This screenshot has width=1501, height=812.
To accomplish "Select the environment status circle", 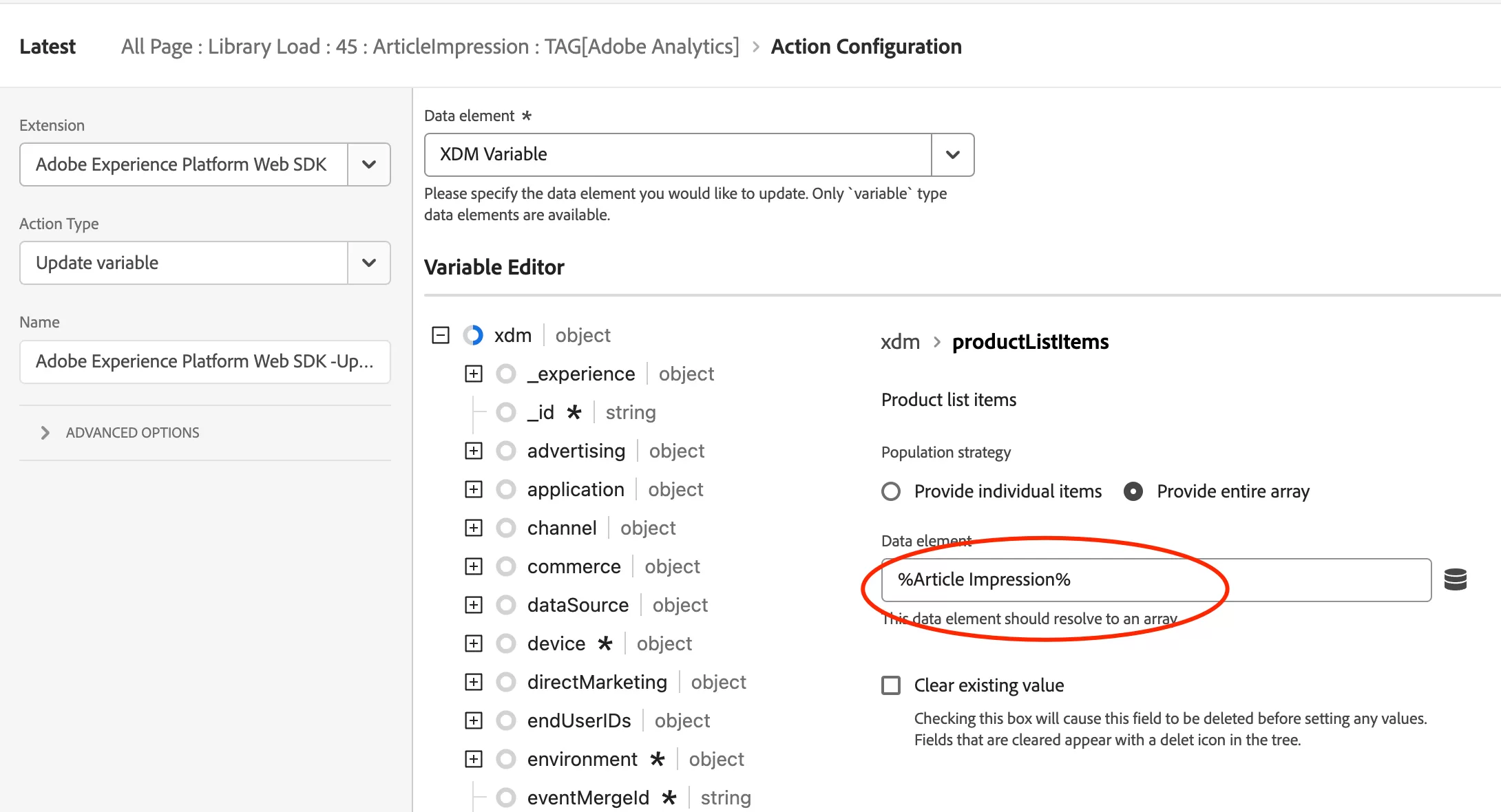I will click(x=506, y=759).
